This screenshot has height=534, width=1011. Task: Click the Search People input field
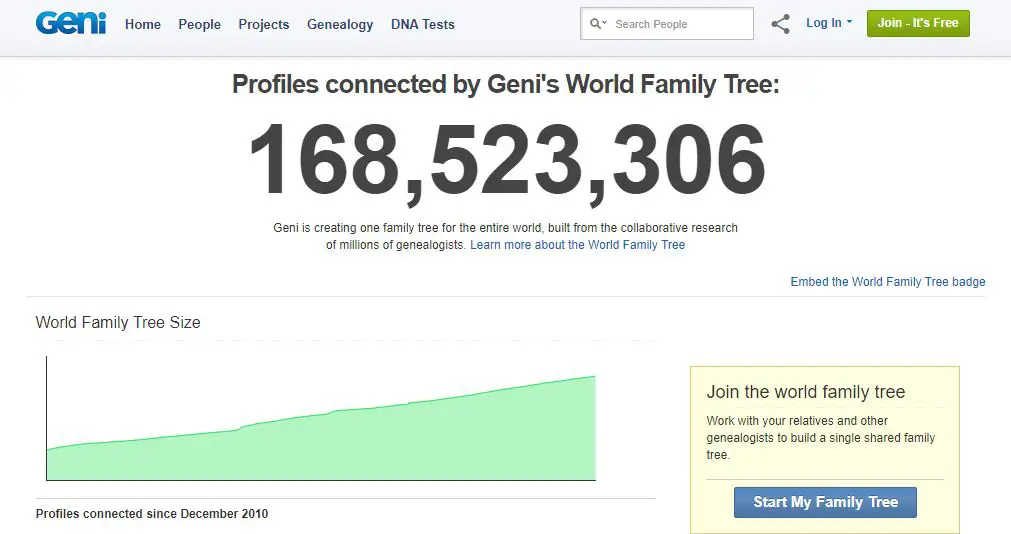pos(667,24)
